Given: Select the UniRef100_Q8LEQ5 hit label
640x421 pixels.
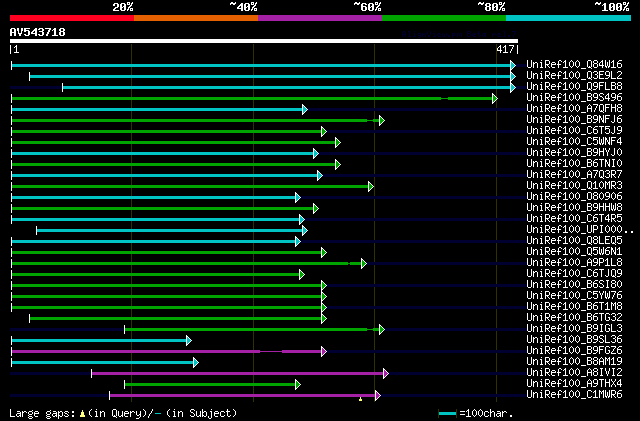Looking at the screenshot, I should click(574, 241).
